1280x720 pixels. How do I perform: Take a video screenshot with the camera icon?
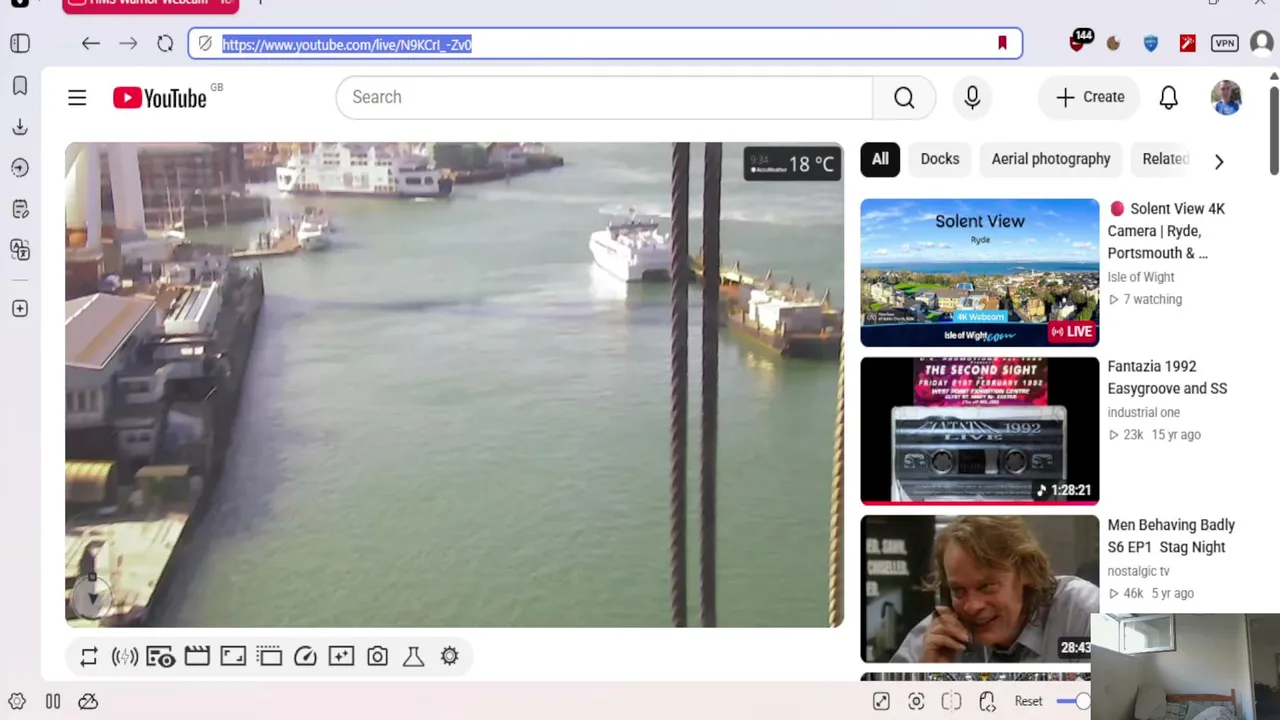point(377,656)
